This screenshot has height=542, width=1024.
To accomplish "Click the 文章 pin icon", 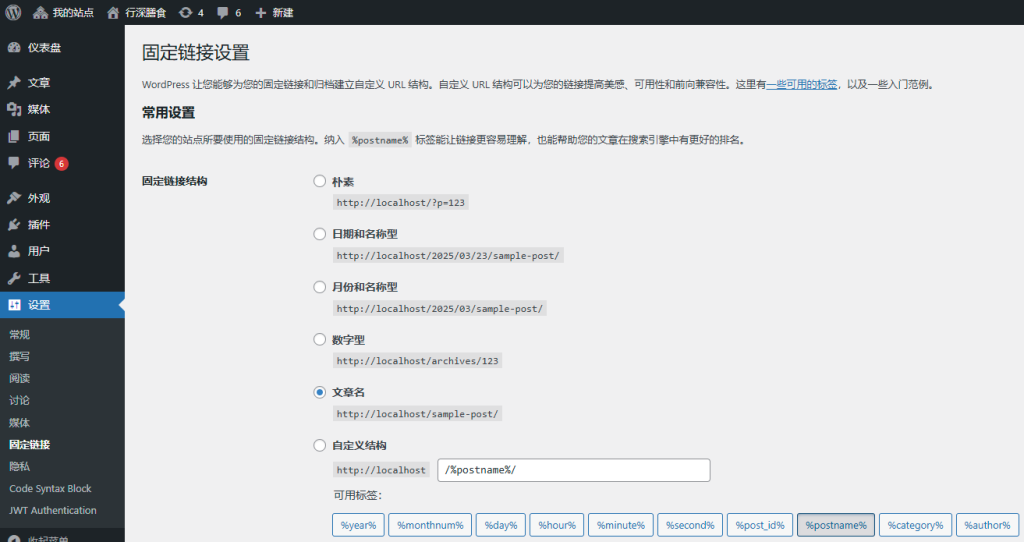I will [14, 83].
